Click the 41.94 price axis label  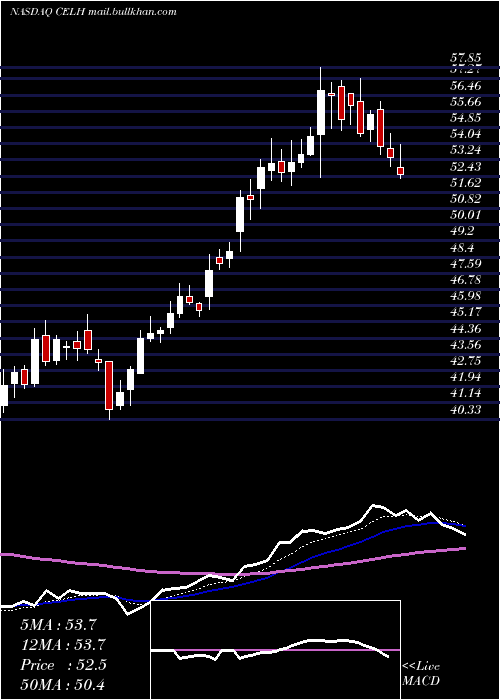point(465,377)
